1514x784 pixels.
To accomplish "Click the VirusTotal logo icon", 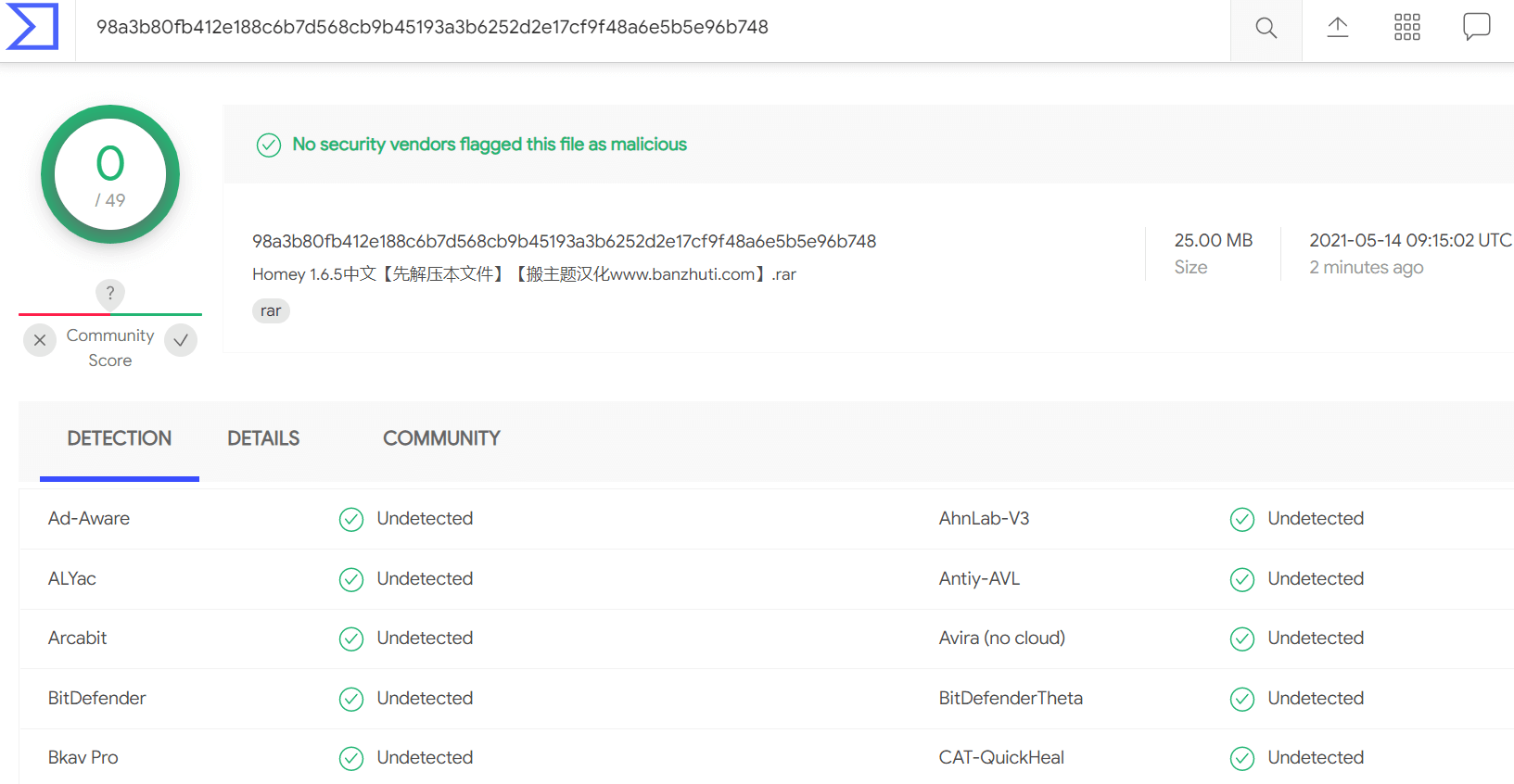I will coord(32,27).
